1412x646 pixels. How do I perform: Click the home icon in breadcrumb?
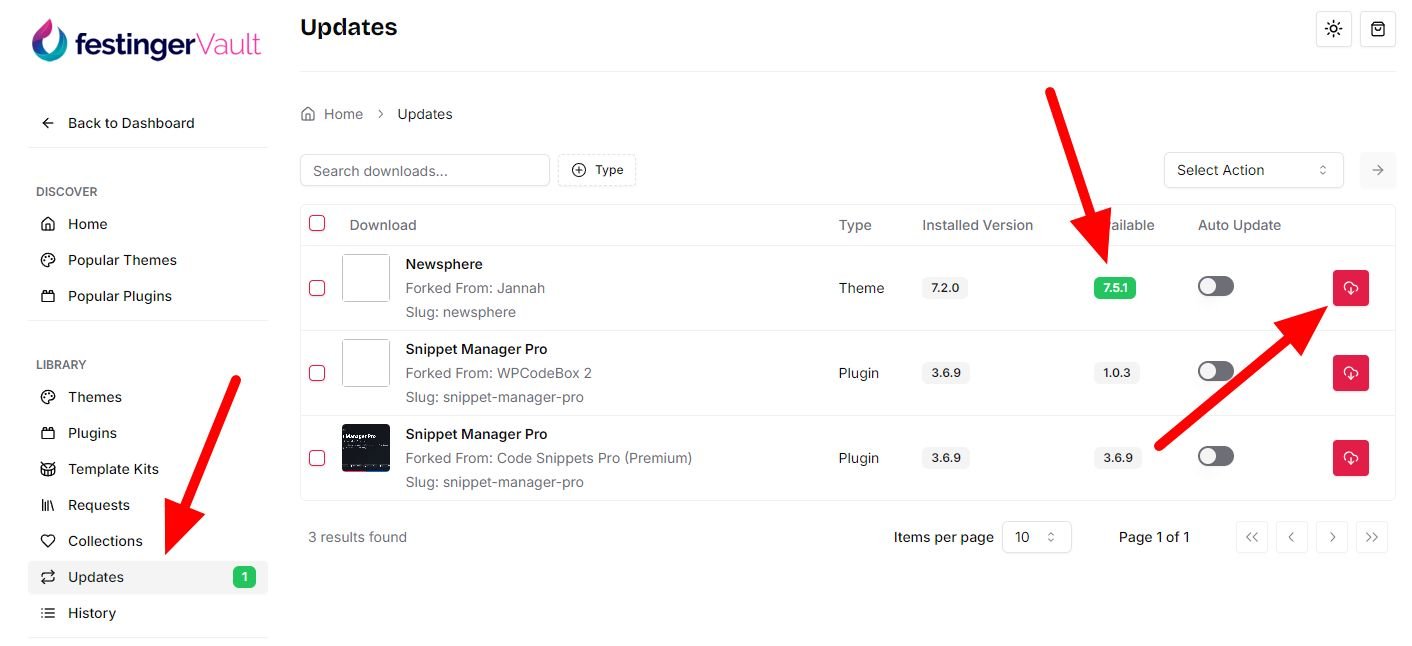pos(308,114)
